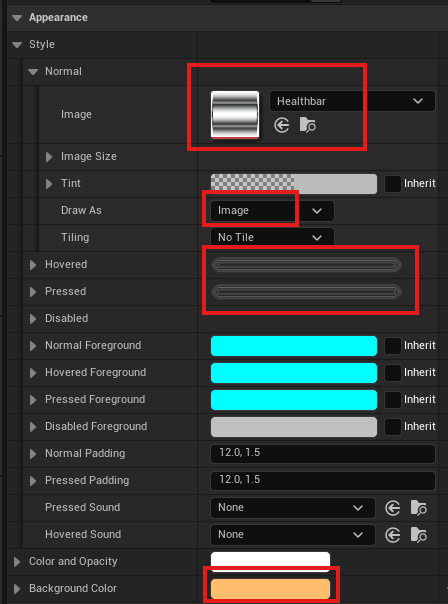This screenshot has width=448, height=604.
Task: Open the cyan Hovered Foreground color
Action: click(x=294, y=372)
